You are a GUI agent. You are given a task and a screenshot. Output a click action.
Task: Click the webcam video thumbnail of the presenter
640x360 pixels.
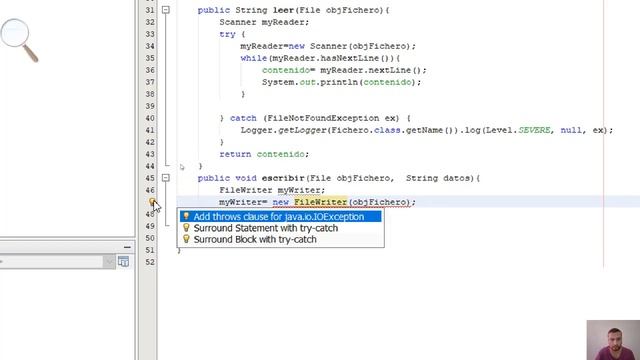[x=613, y=340]
